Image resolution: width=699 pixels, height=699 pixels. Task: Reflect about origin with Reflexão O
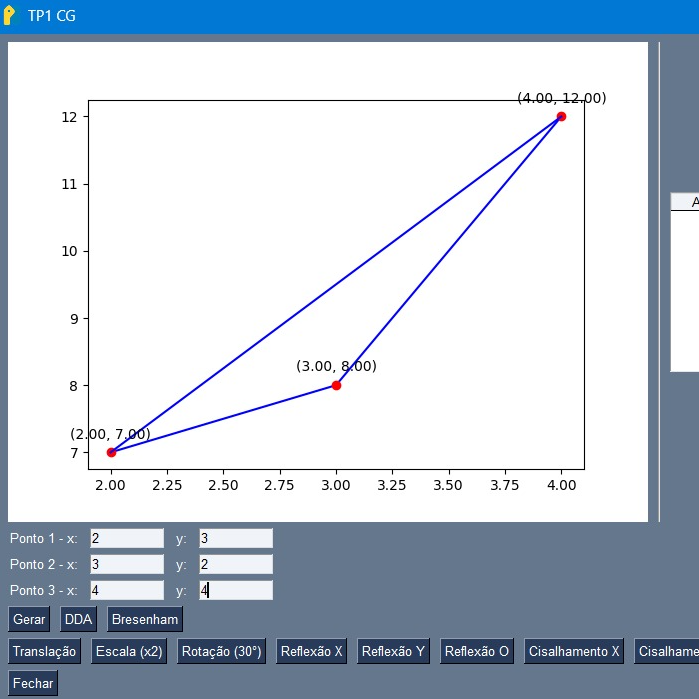coord(477,651)
